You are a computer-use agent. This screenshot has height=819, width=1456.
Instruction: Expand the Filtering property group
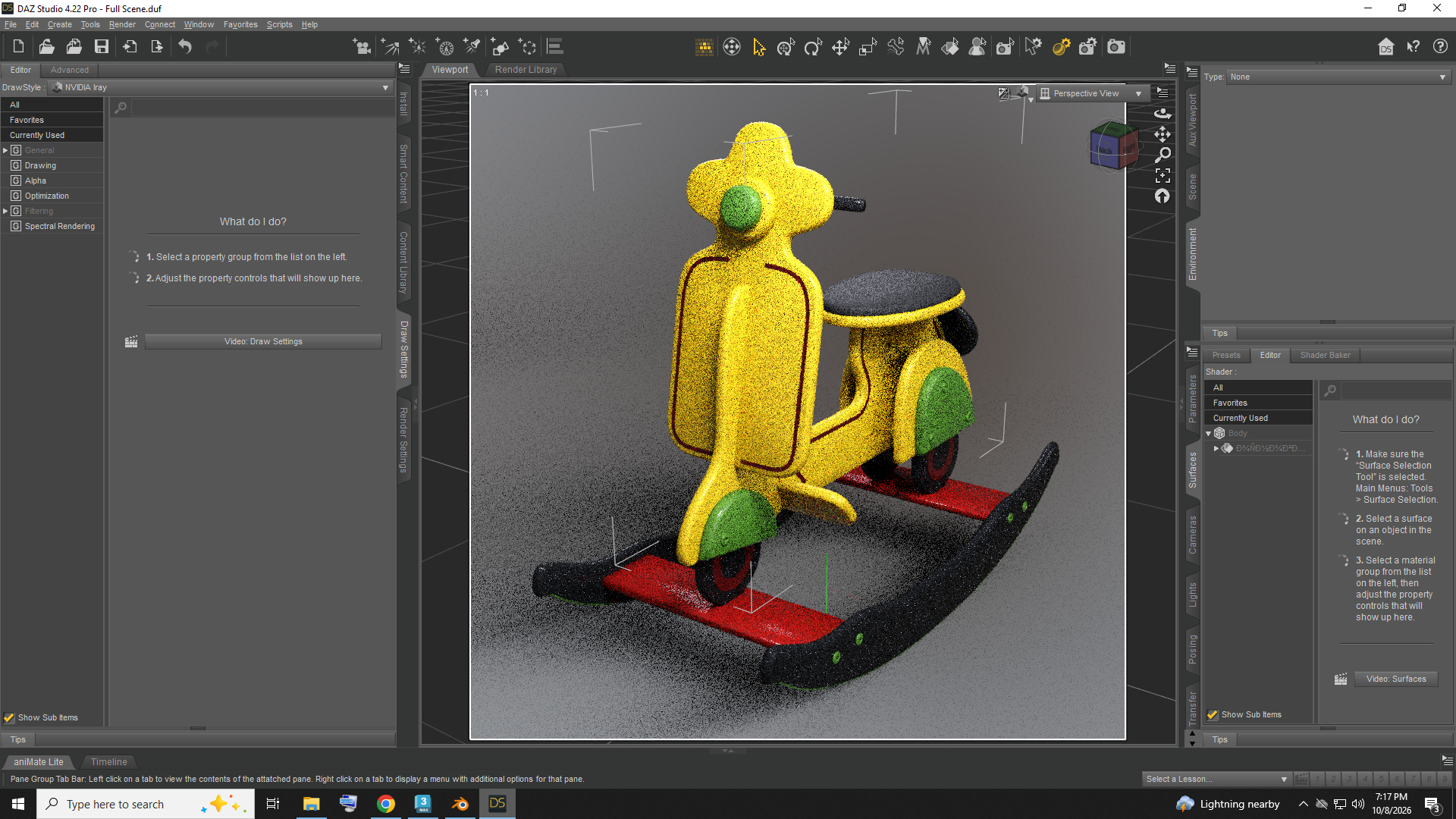tap(5, 211)
